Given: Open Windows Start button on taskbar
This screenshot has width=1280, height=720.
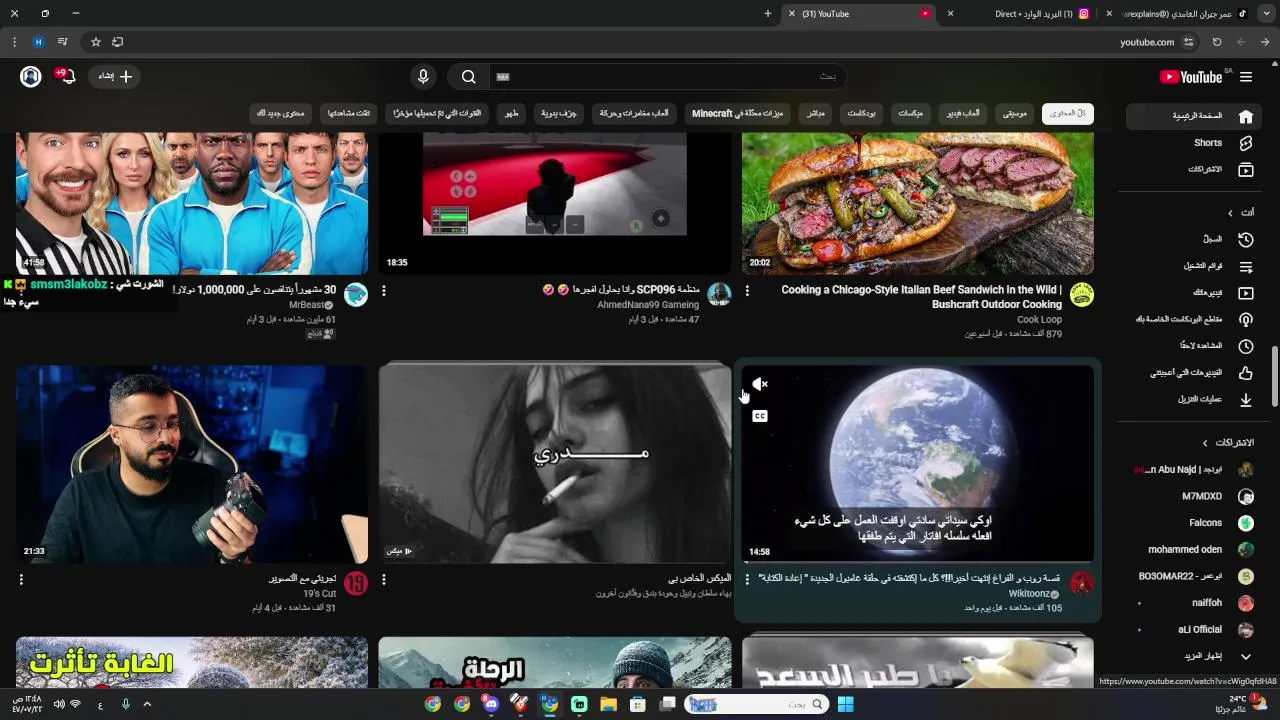Looking at the screenshot, I should tap(845, 704).
